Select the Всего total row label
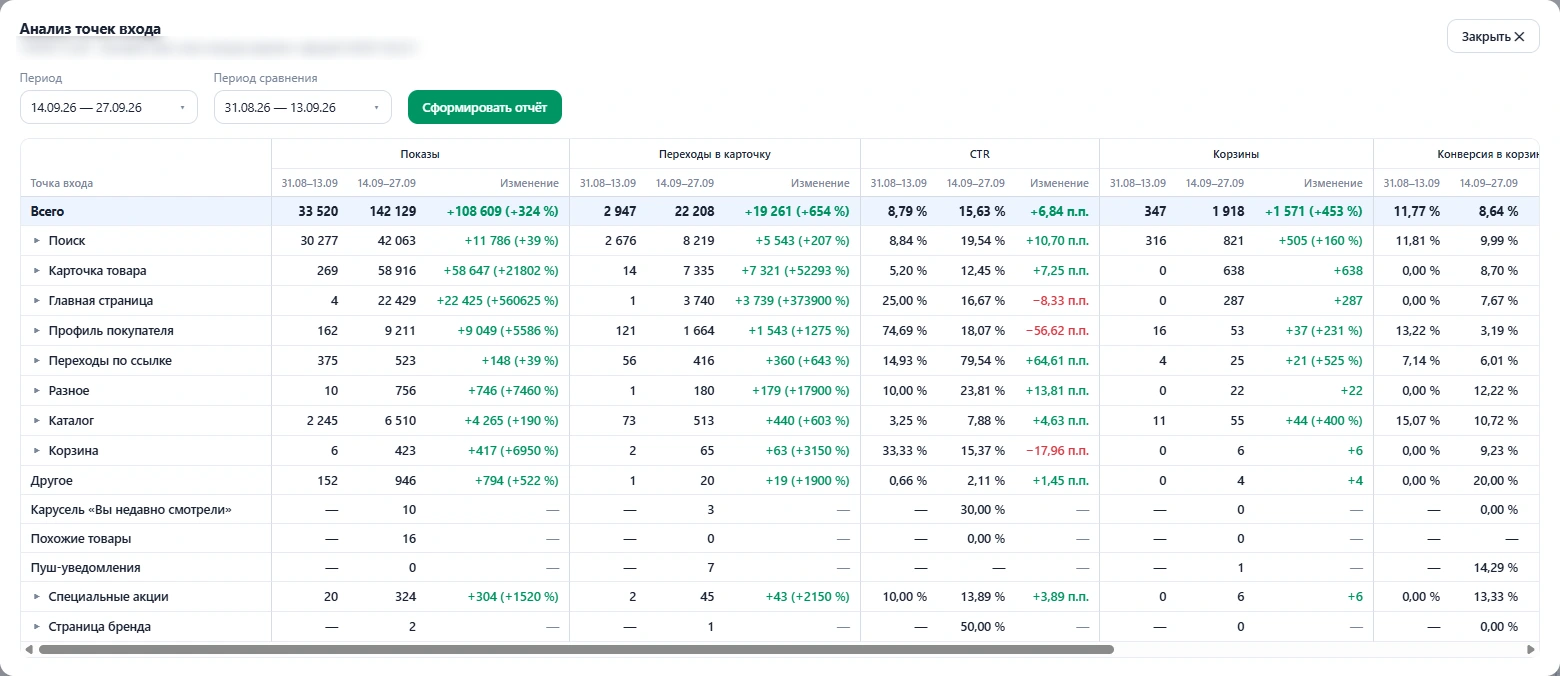 click(48, 212)
